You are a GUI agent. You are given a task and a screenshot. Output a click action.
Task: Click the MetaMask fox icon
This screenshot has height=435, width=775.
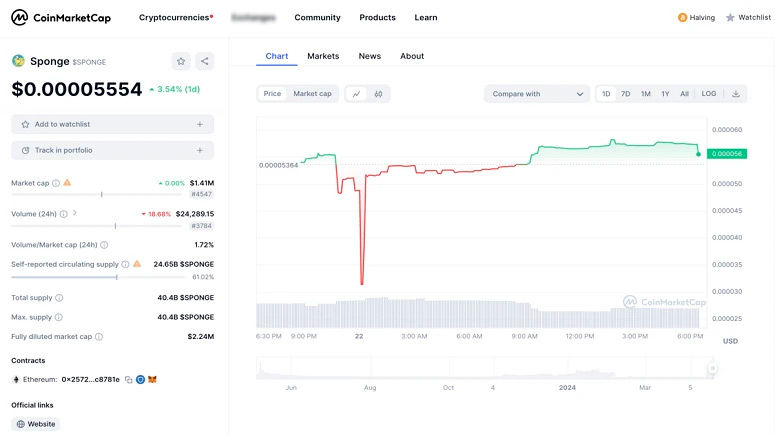click(x=152, y=380)
